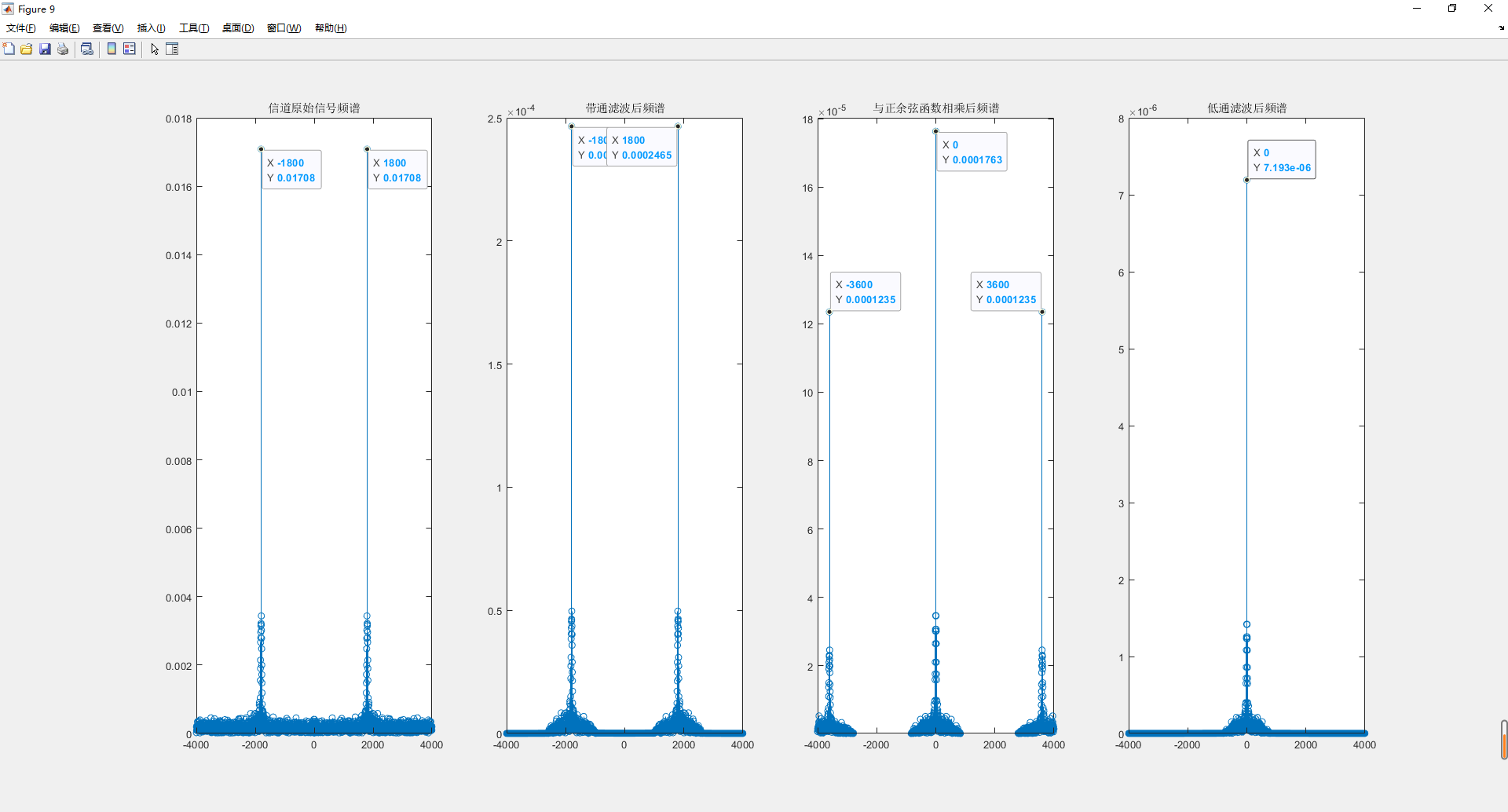Screen dimensions: 1508x812
Task: Click the 0.018 y-axis label on first plot
Action: (x=178, y=119)
